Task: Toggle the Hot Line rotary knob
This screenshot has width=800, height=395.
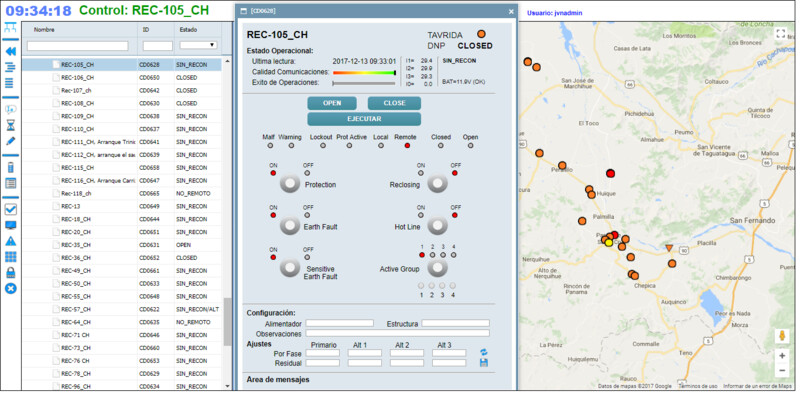Action: coord(437,226)
